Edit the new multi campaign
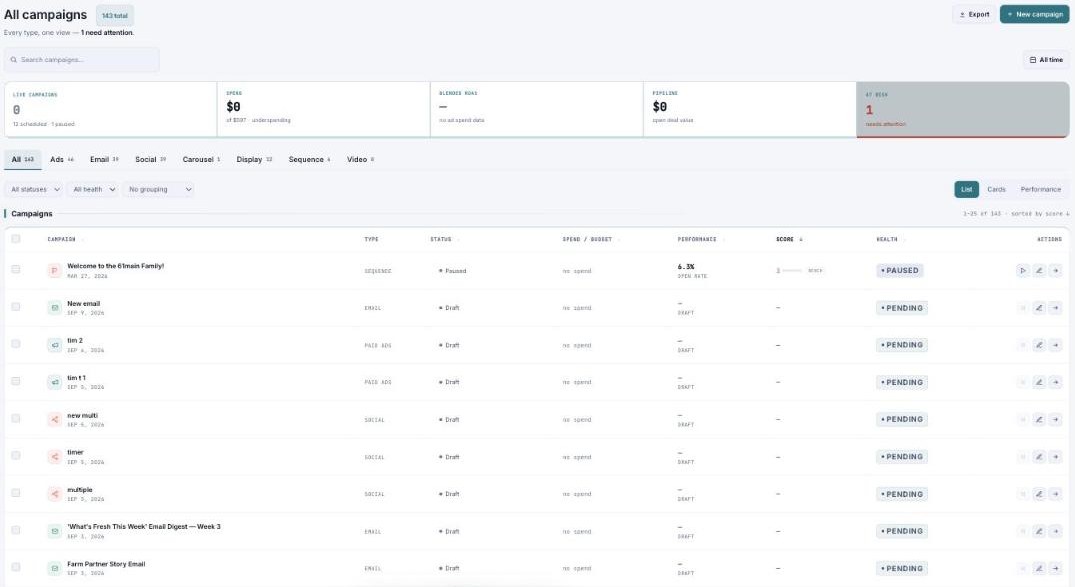 pyautogui.click(x=1039, y=419)
